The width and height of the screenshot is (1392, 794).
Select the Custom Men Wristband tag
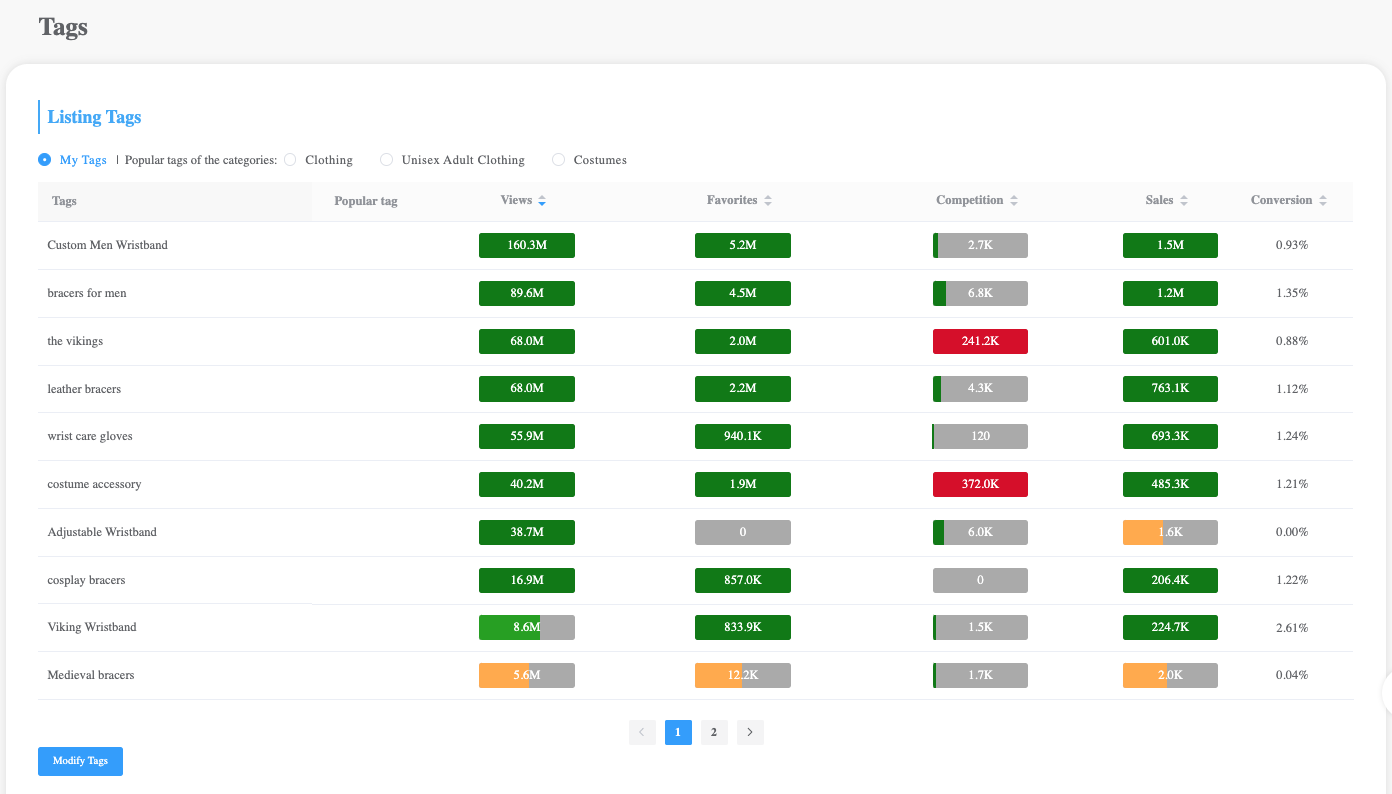point(107,245)
